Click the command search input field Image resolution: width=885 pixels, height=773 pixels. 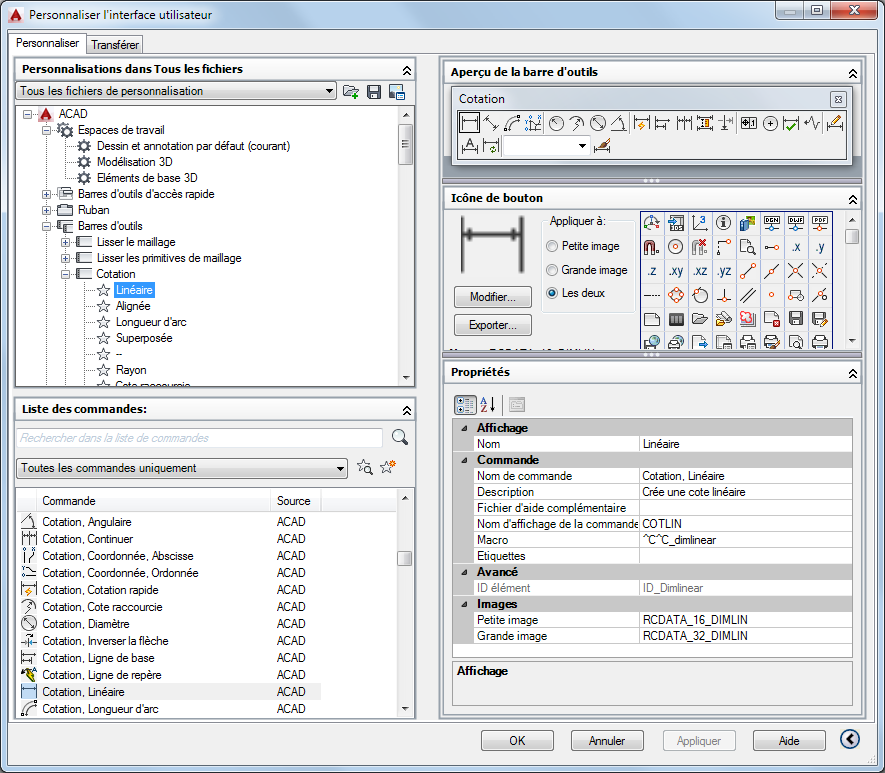coord(200,438)
